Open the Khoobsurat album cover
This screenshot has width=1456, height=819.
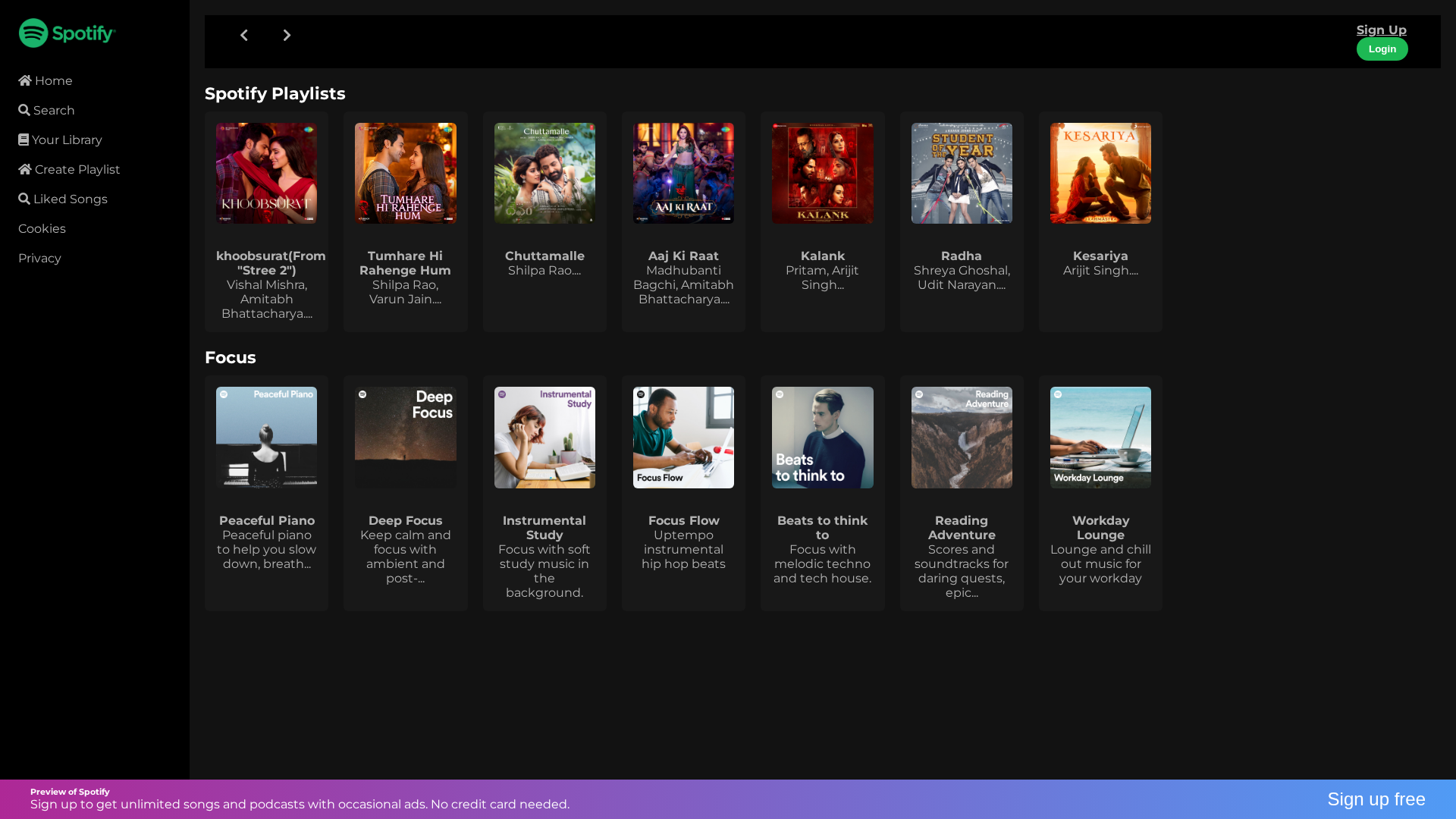pyautogui.click(x=266, y=173)
